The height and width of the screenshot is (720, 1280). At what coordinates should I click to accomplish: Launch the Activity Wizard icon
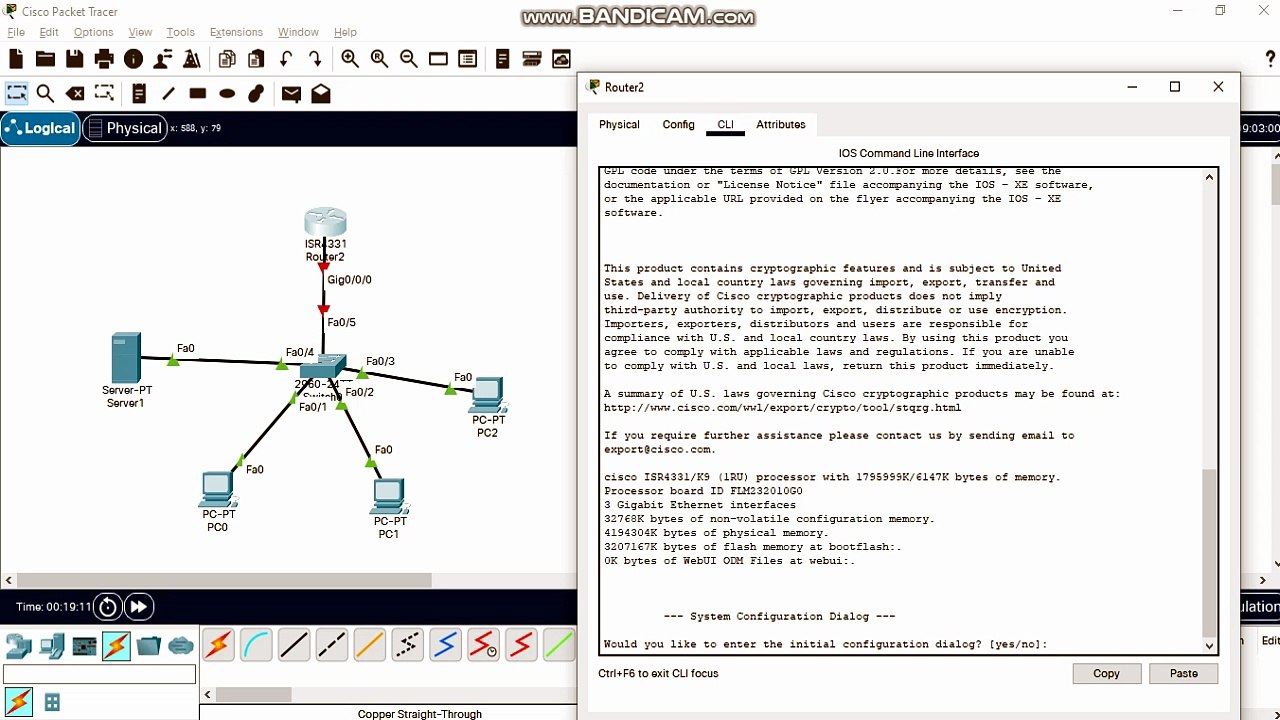click(163, 59)
